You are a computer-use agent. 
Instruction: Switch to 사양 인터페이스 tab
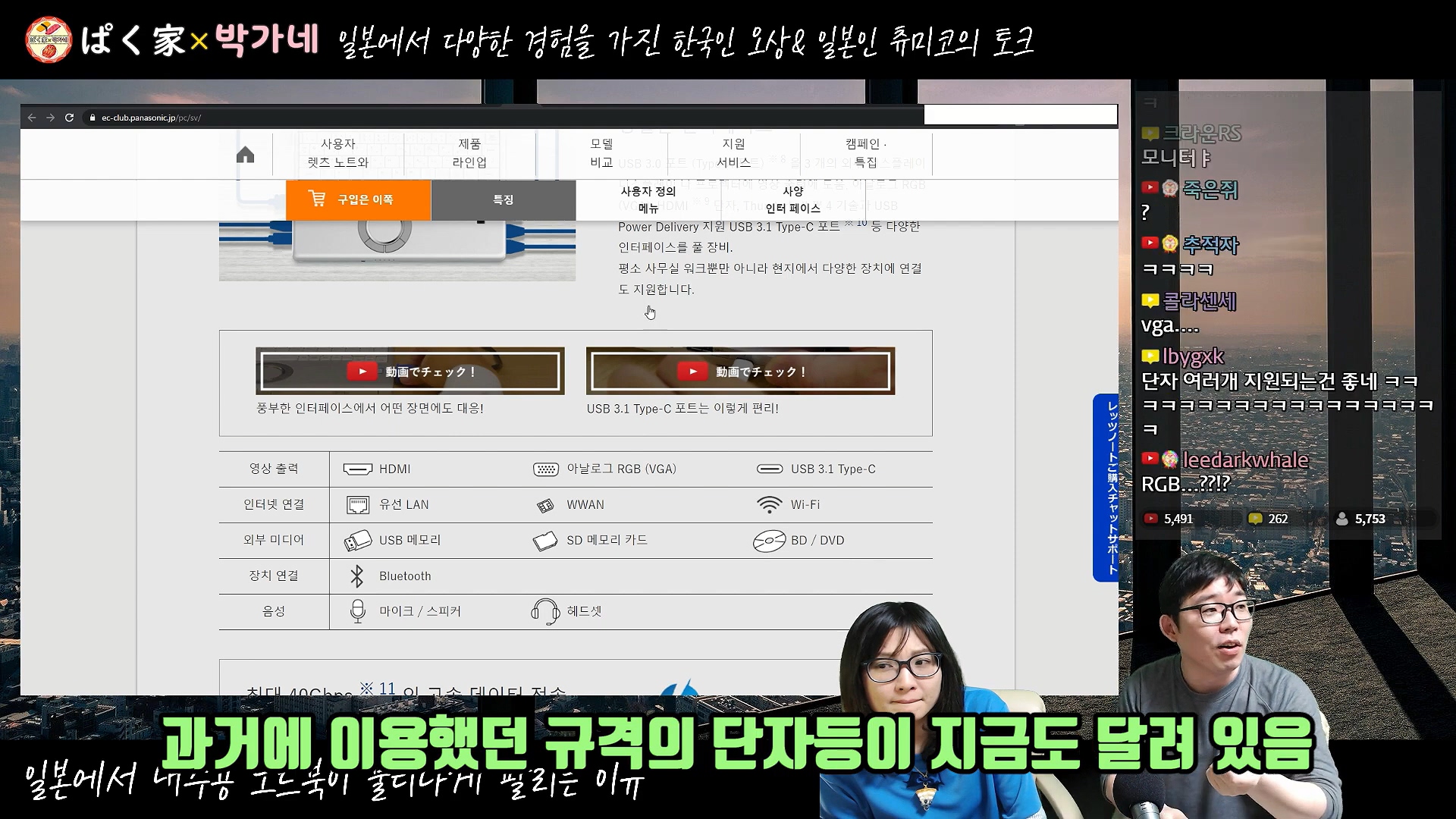[x=792, y=199]
